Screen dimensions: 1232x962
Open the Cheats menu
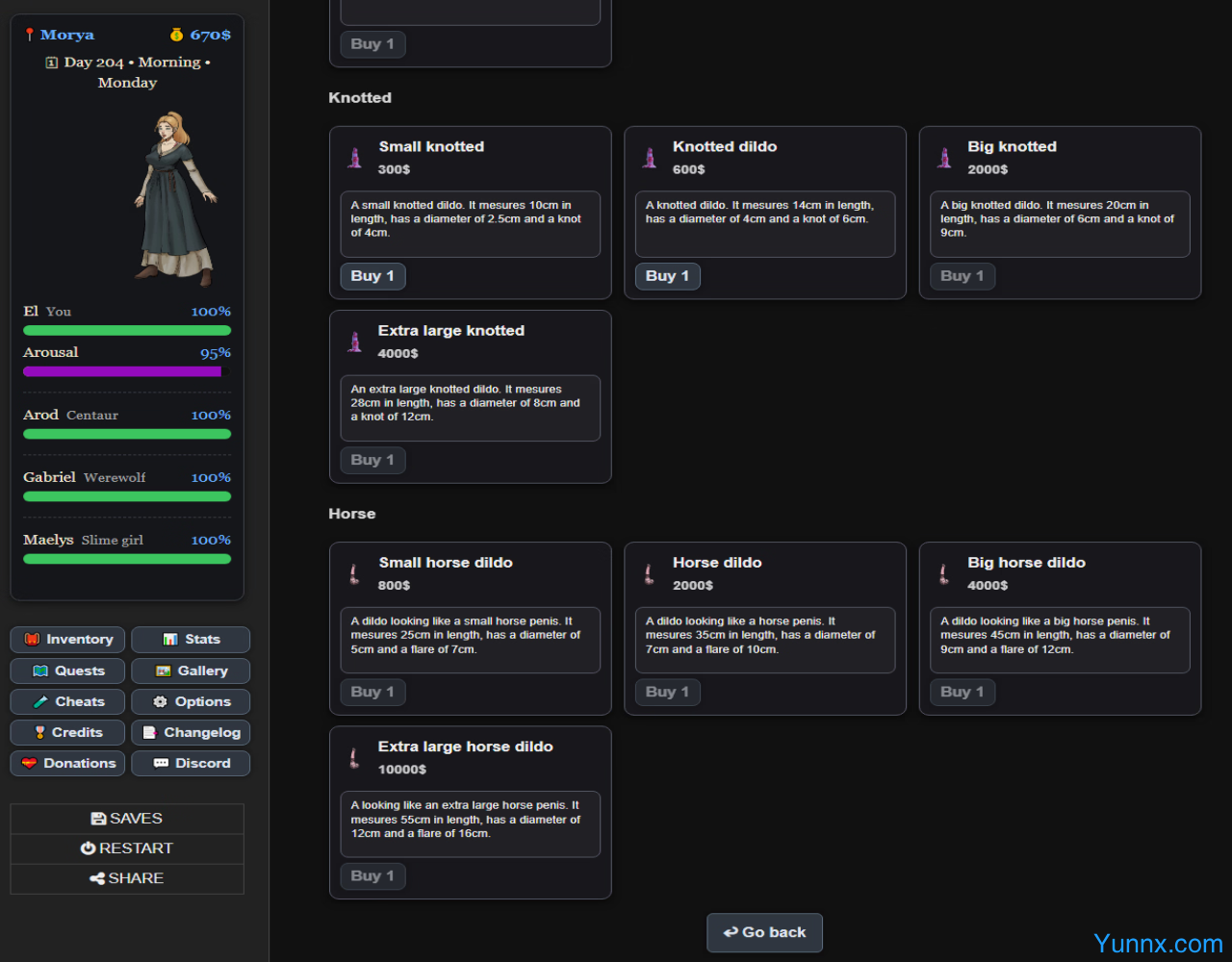click(68, 701)
